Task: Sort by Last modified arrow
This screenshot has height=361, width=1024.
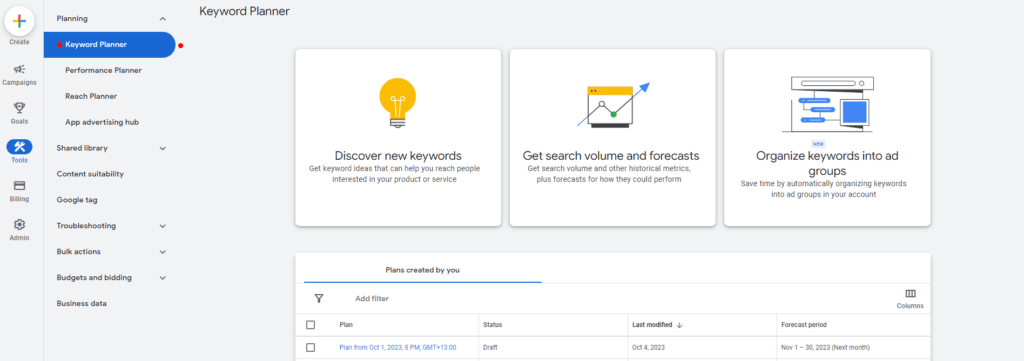Action: [679, 325]
